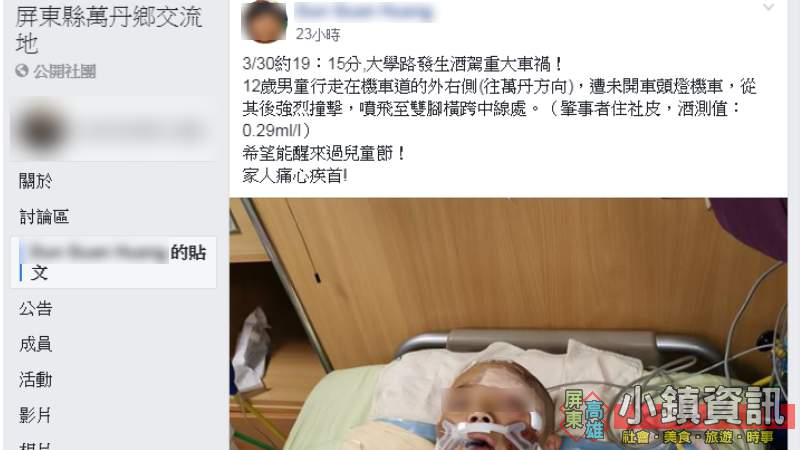
Task: Open the post options chevron
Action: click(768, 7)
